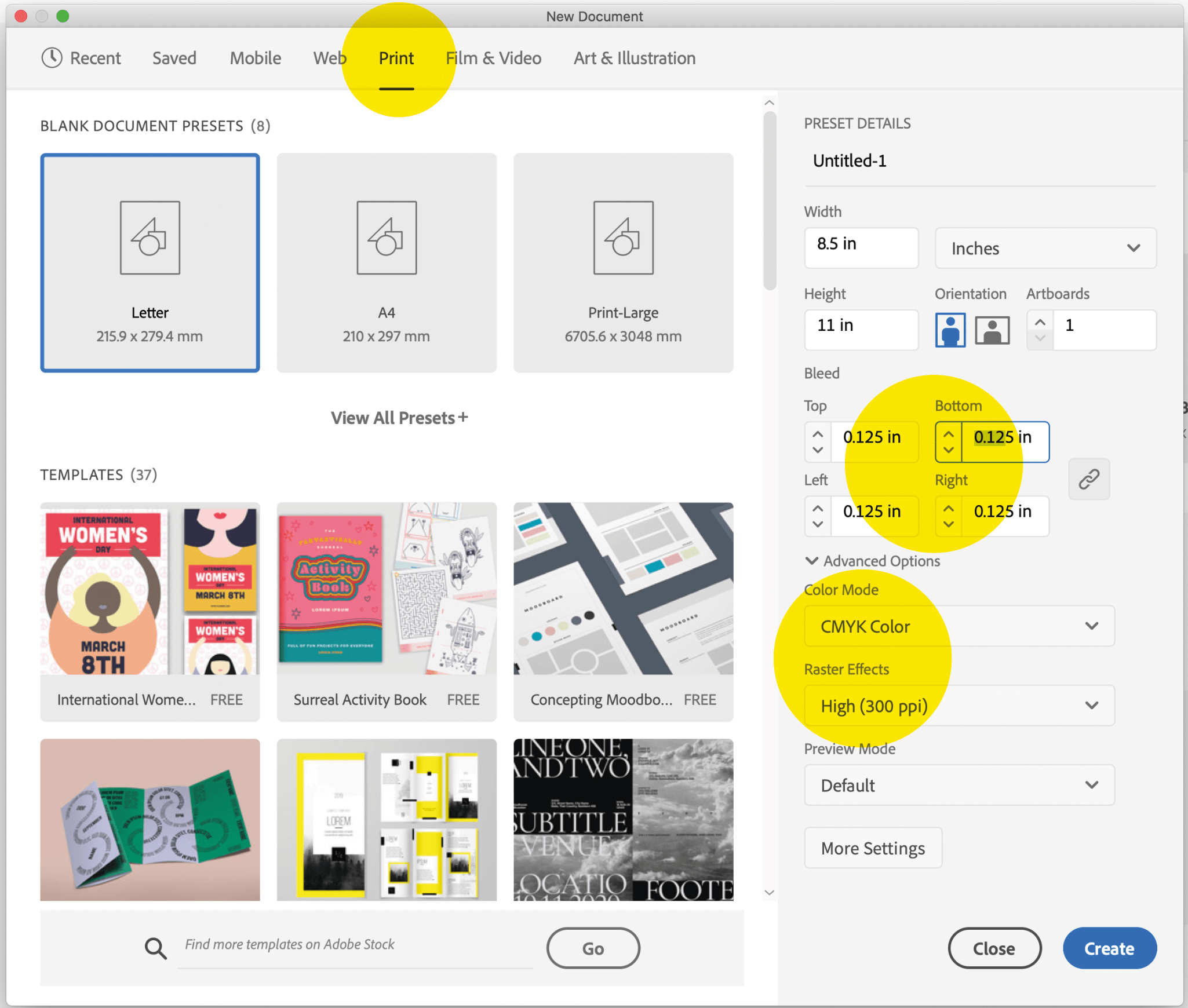Collapse the Advanced Options section
This screenshot has width=1188, height=1008.
[812, 561]
